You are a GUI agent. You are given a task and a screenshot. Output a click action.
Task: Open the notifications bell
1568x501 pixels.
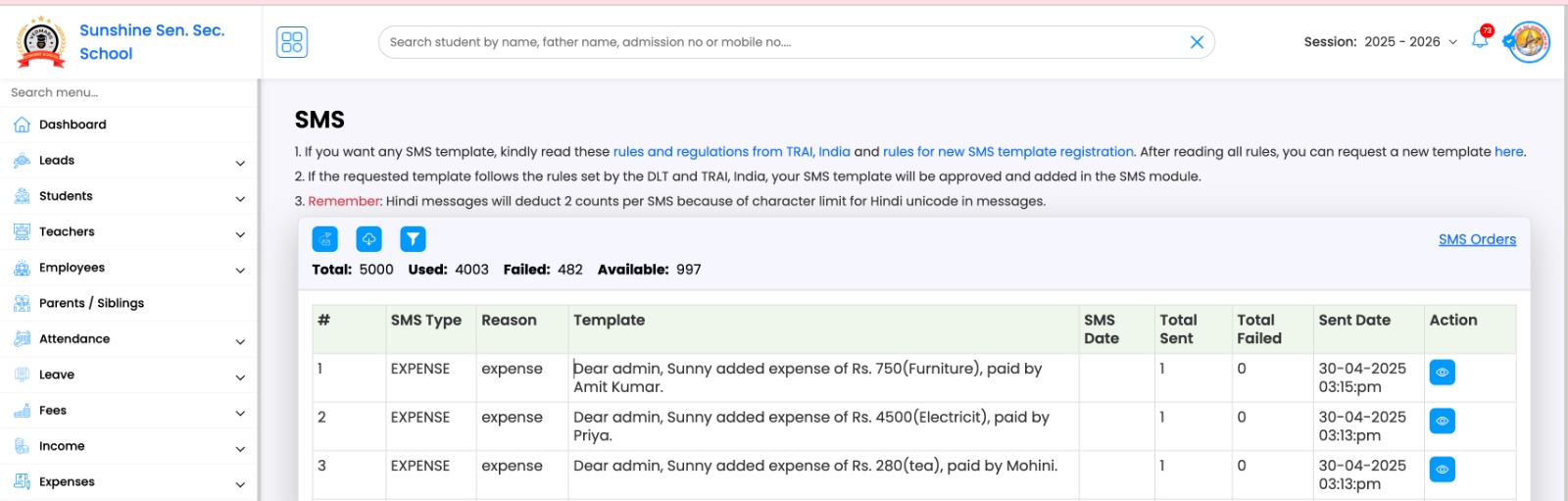pos(1480,40)
